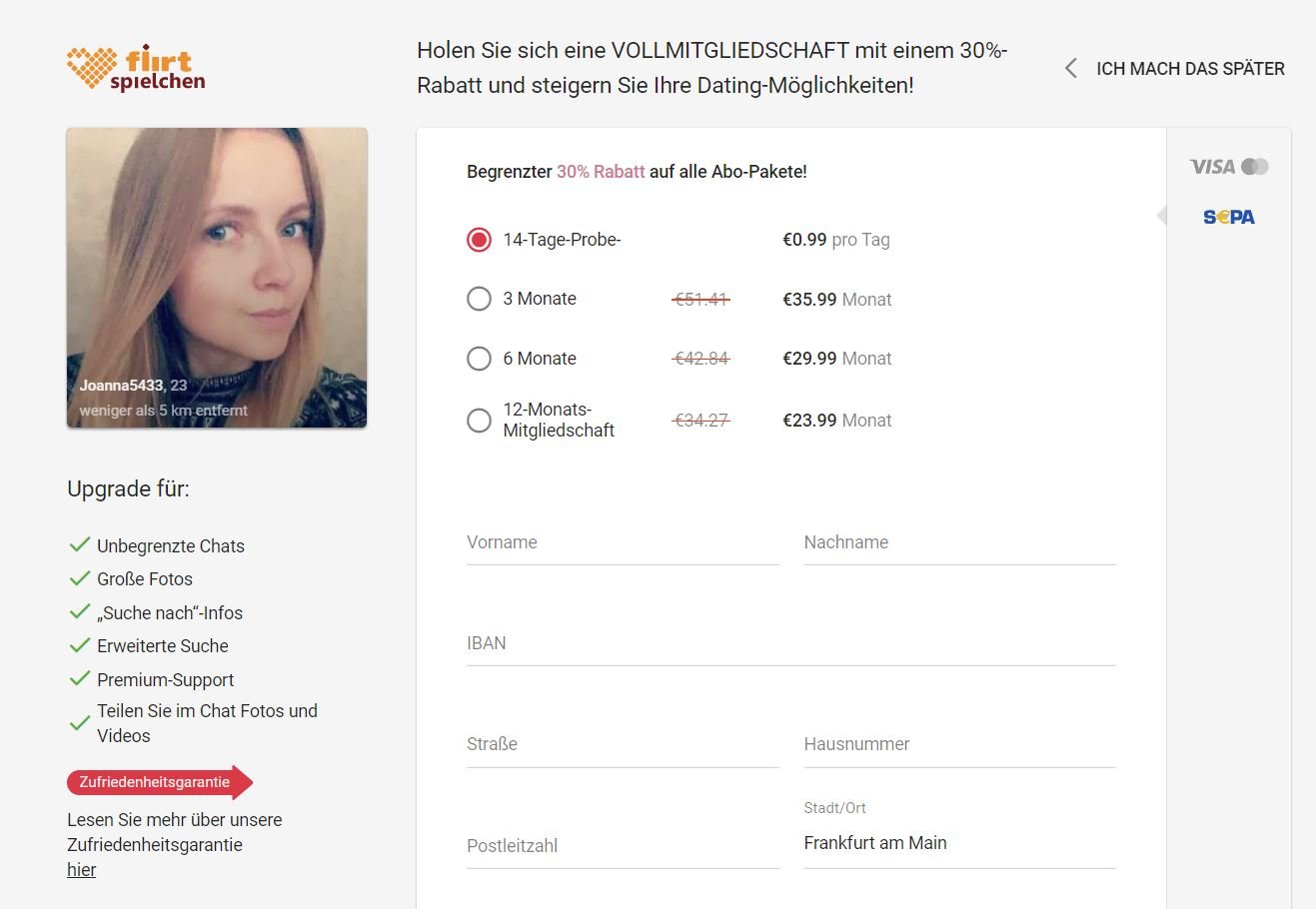
Task: Click 'Ich mach das später' link
Action: [x=1190, y=69]
